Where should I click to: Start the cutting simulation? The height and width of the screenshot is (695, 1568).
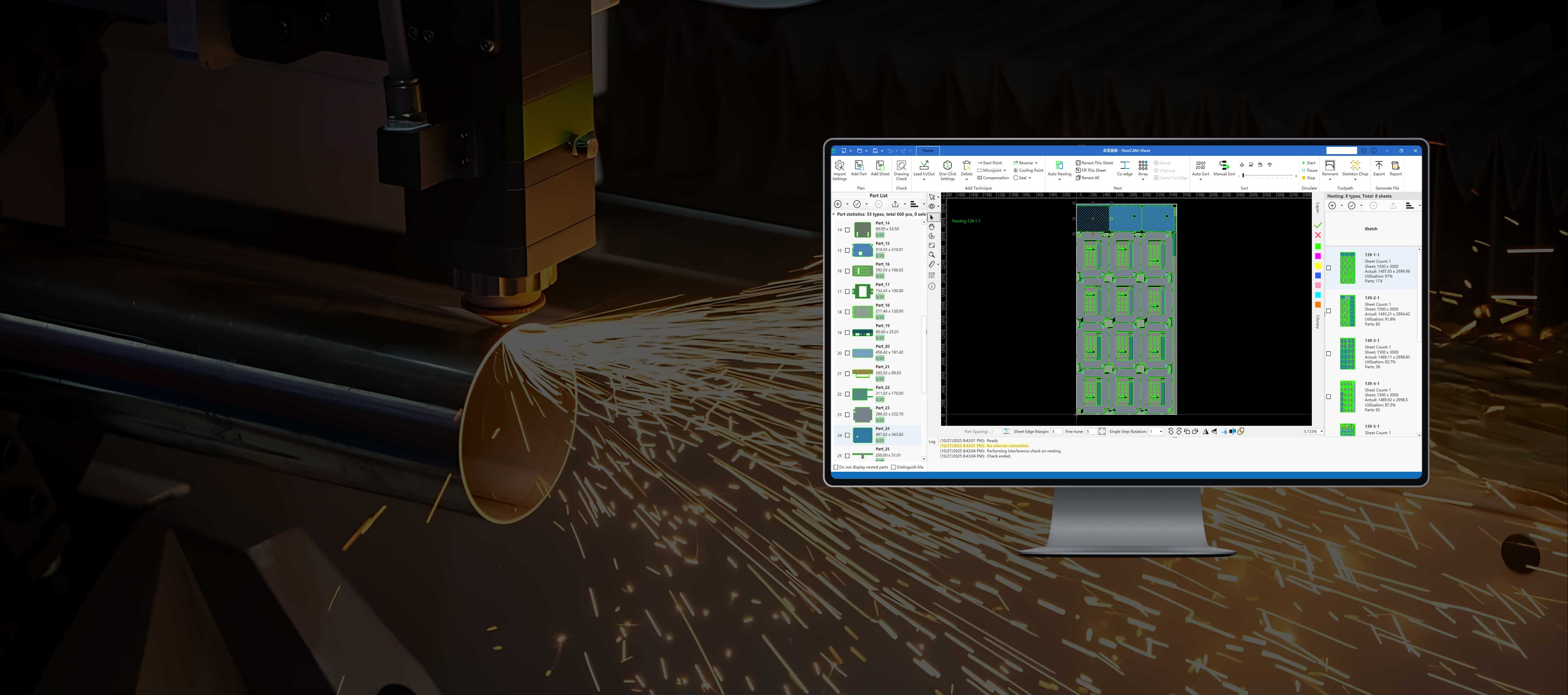click(x=1308, y=163)
